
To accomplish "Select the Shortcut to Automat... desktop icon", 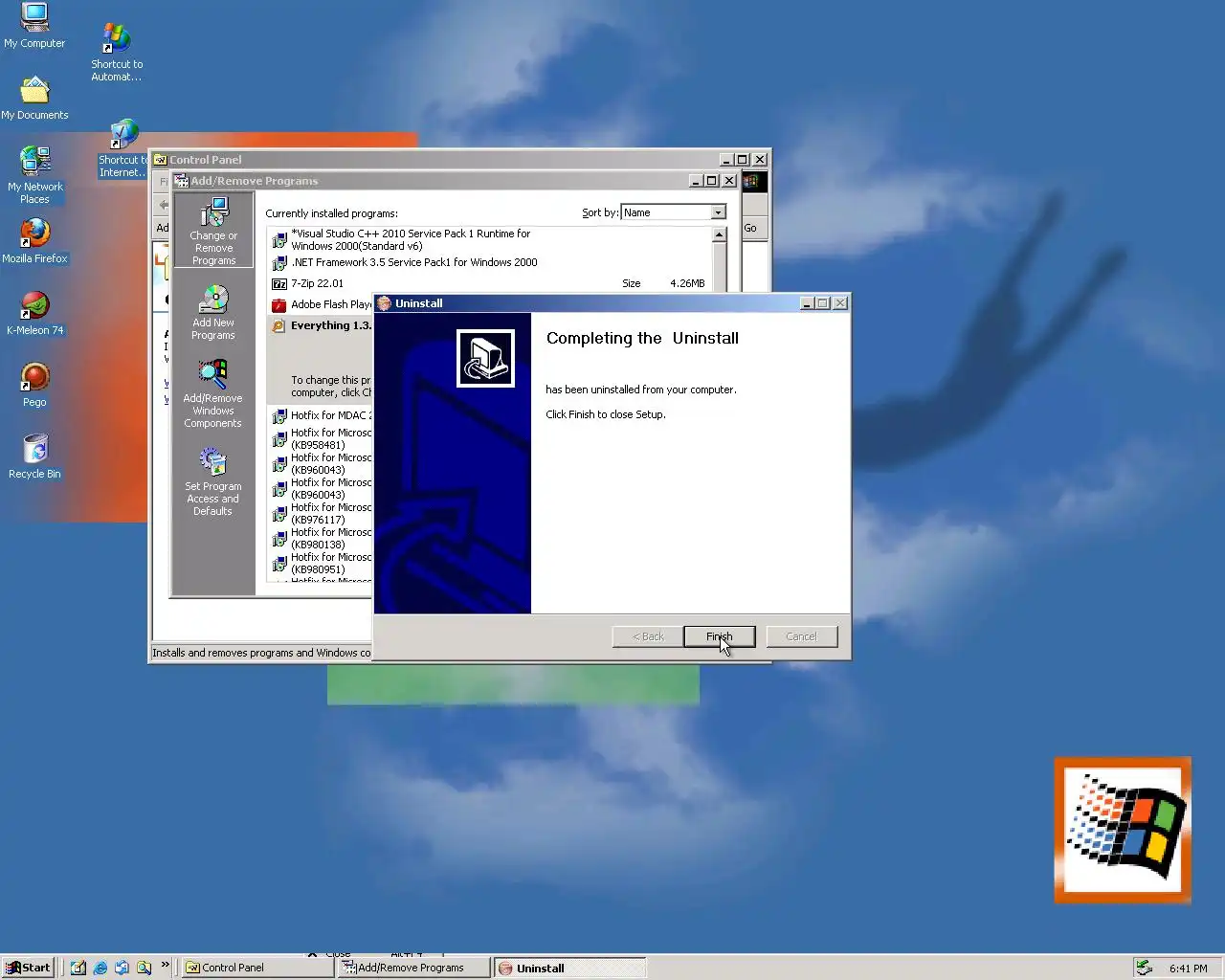I will click(x=117, y=53).
